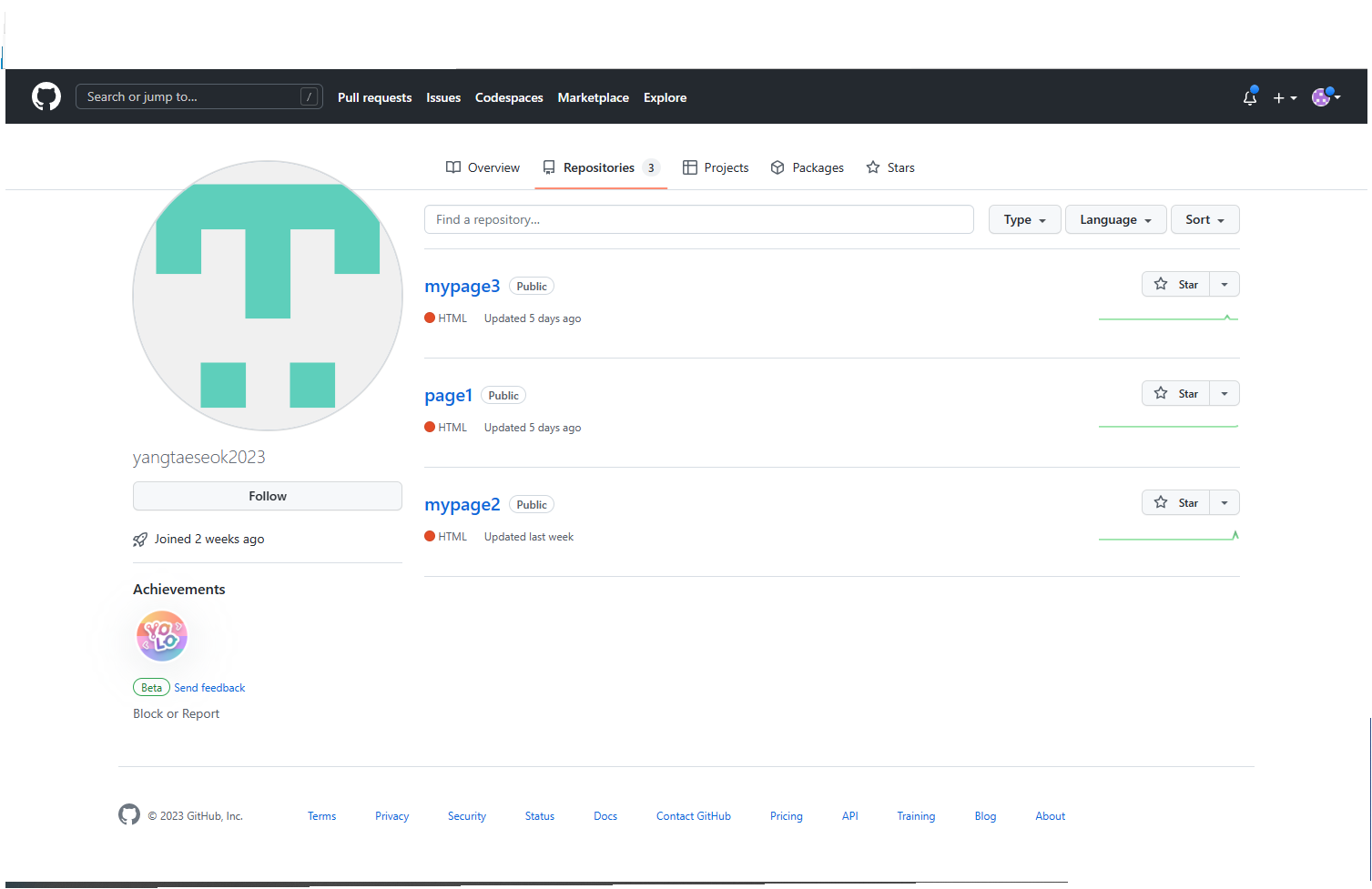
Task: Click Updated last week under mypage2
Action: click(529, 537)
